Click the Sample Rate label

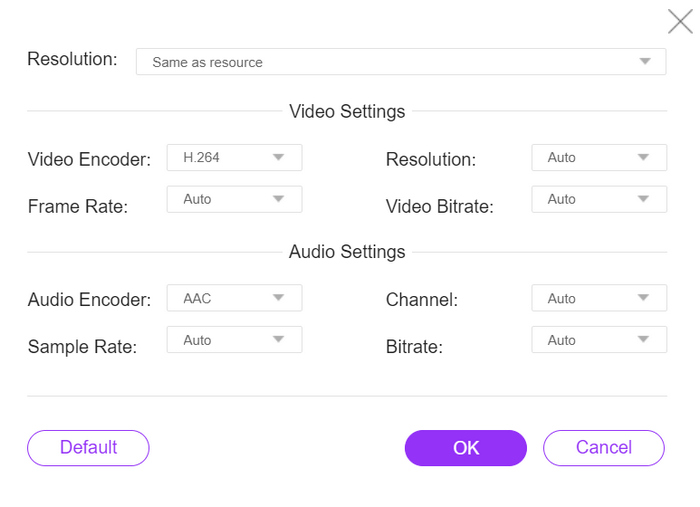(x=82, y=347)
